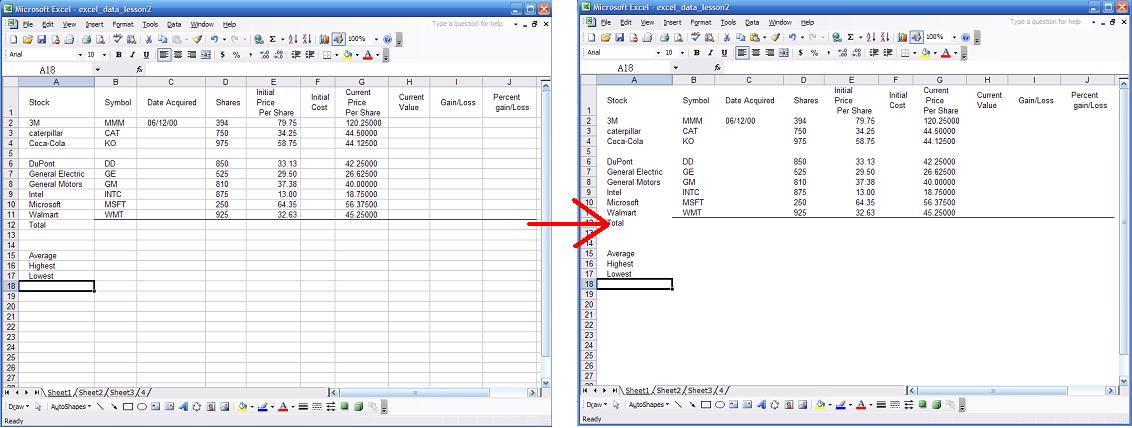
Task: Open Zoom dropdown in right window
Action: [954, 38]
